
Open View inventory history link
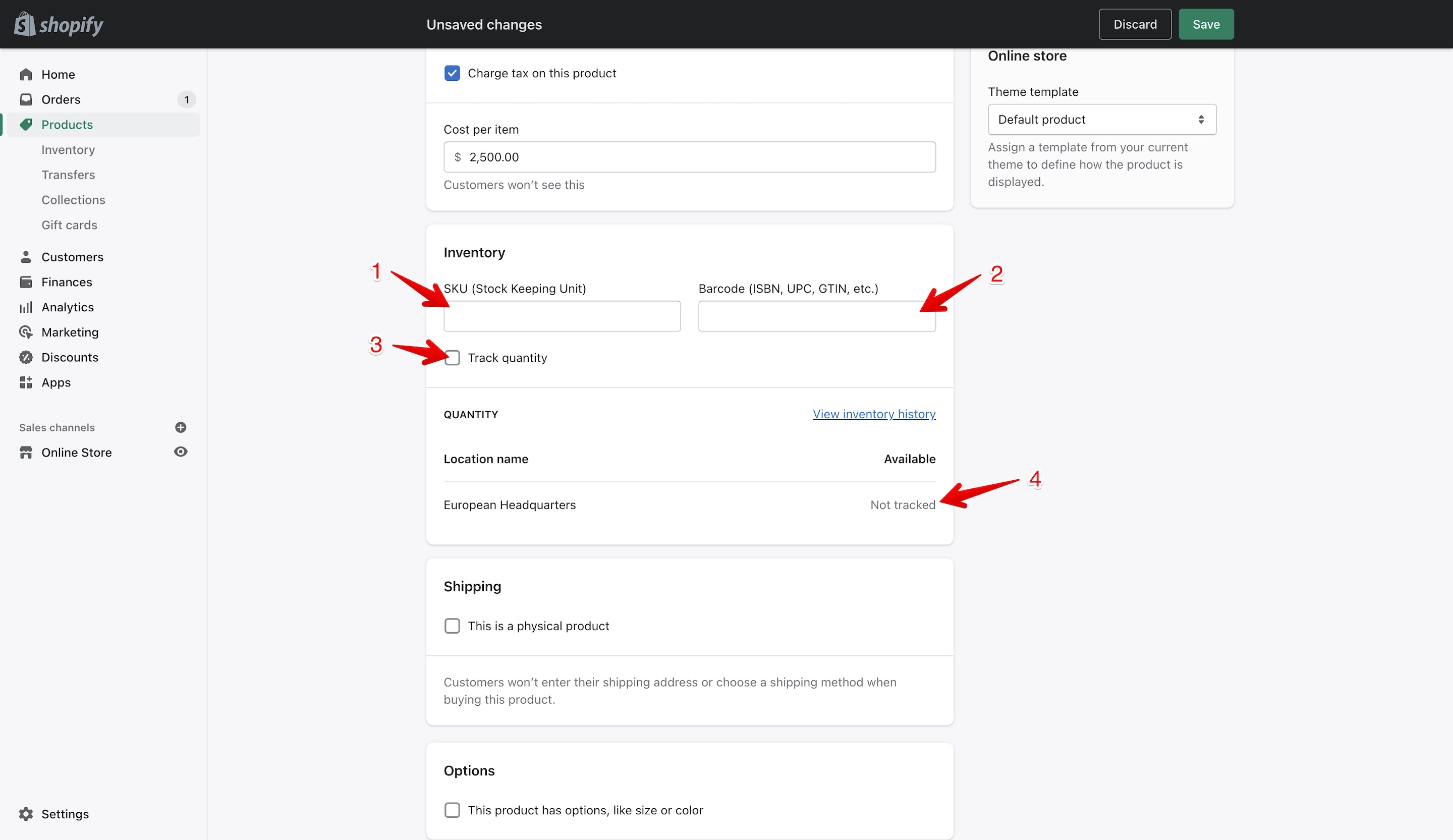pos(873,414)
